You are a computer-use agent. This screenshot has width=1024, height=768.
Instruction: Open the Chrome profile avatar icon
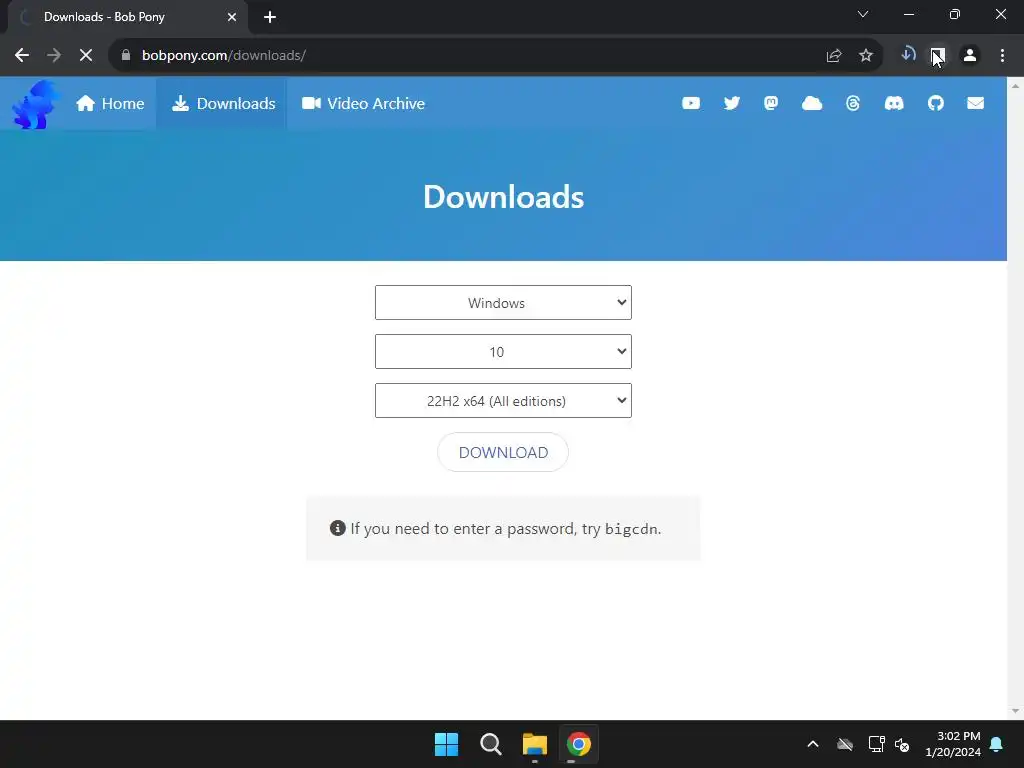point(970,56)
